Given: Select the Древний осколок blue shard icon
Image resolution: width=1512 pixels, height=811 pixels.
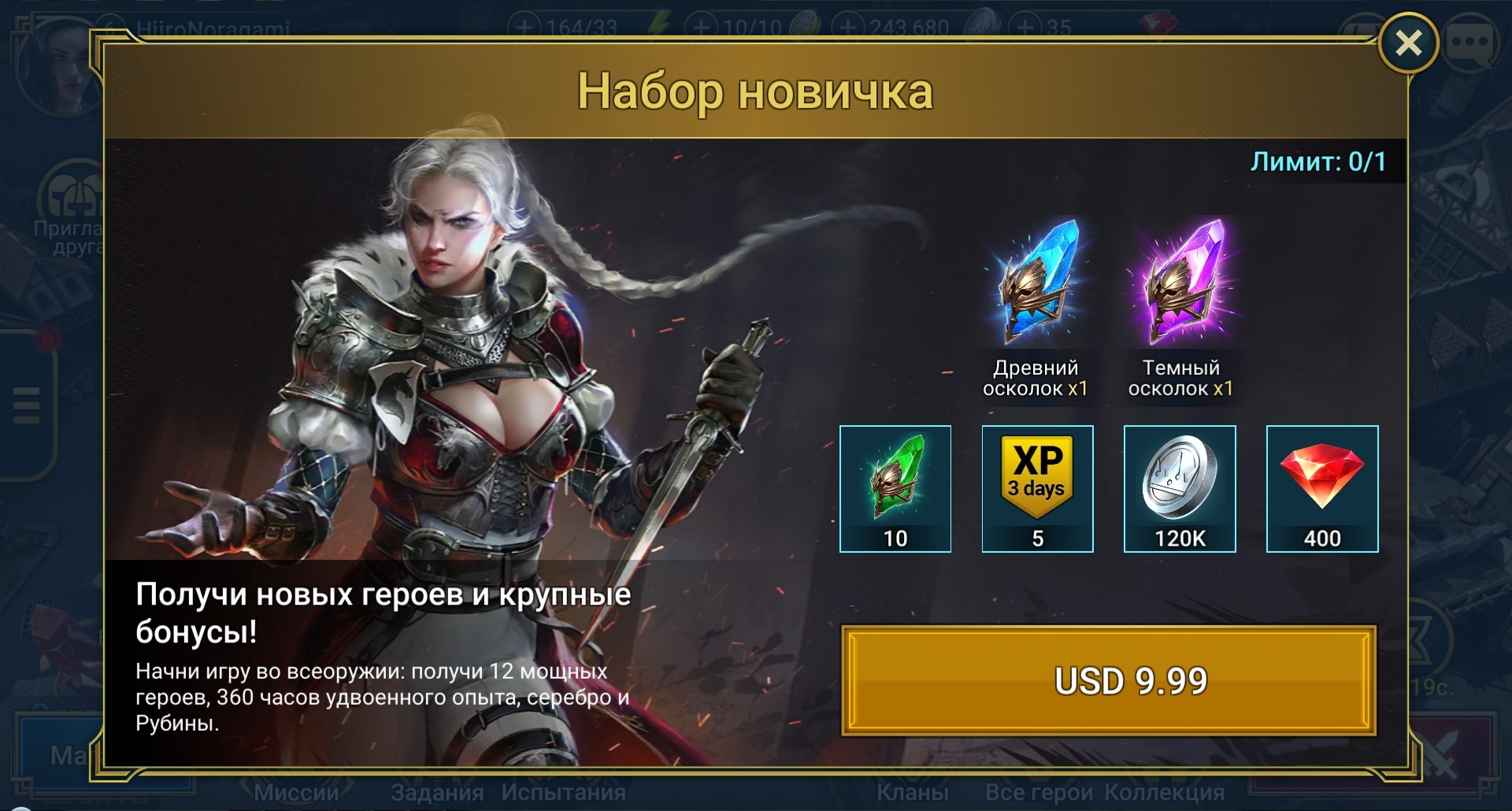Looking at the screenshot, I should (1036, 280).
